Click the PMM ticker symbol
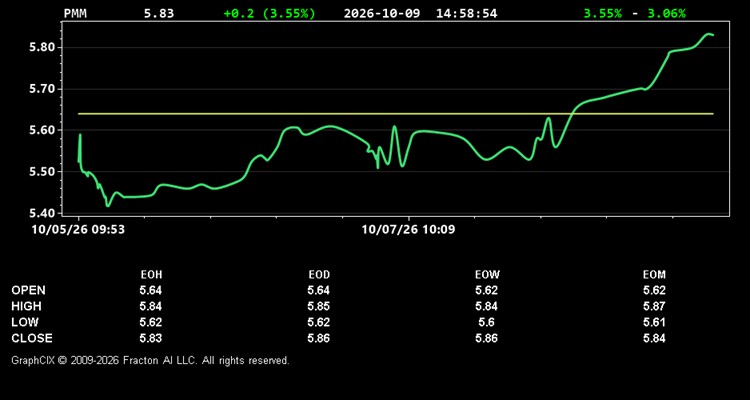This screenshot has height=400, width=750. (x=75, y=13)
